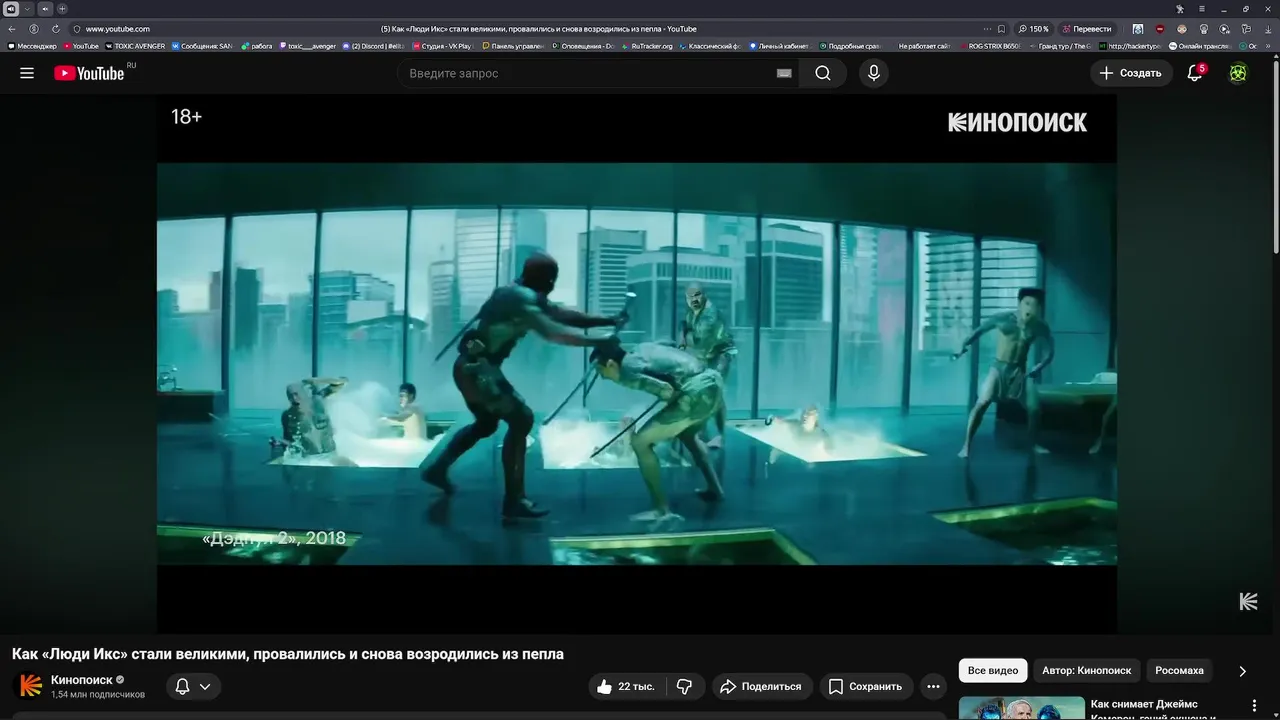Viewport: 1280px width, 720px height.
Task: Click the 150 % zoom indicator
Action: [x=1034, y=29]
